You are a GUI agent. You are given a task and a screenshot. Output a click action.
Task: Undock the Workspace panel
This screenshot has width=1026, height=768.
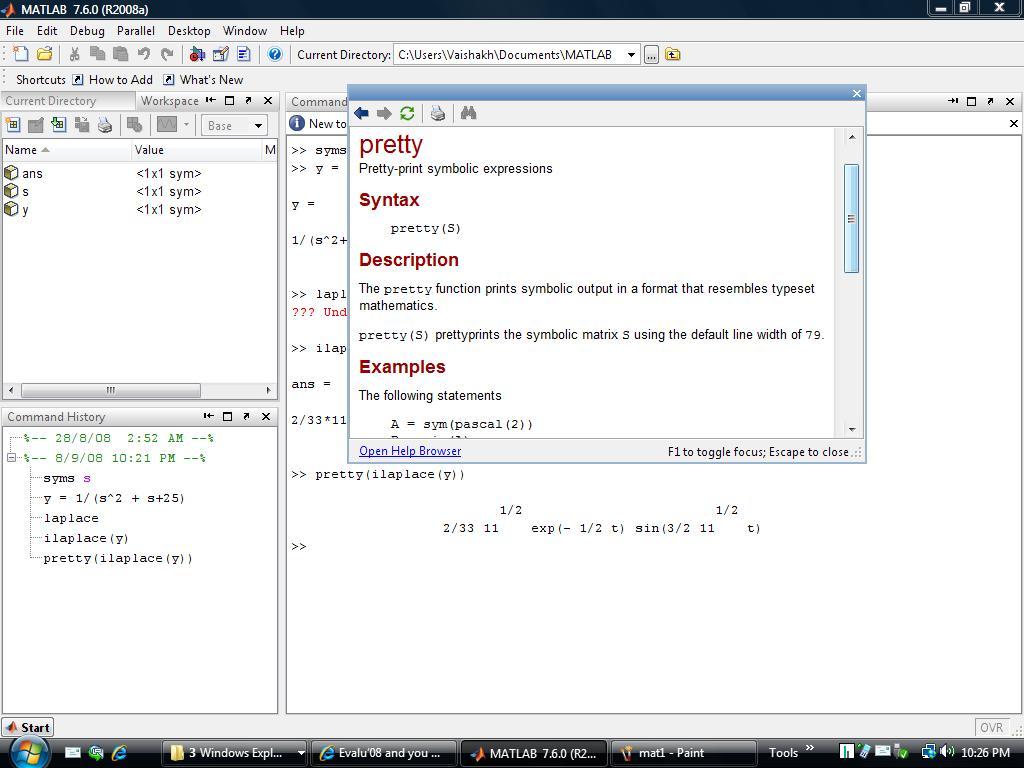(247, 100)
